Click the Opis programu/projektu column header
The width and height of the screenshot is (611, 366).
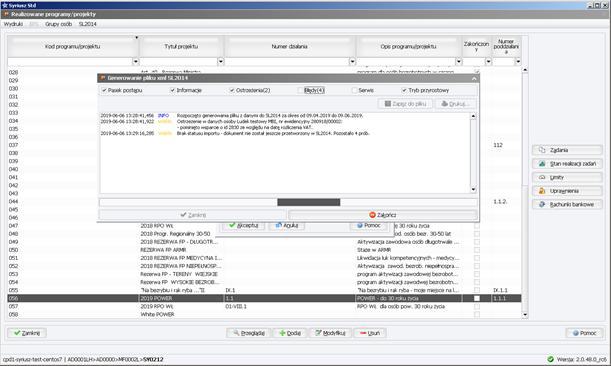(x=408, y=46)
